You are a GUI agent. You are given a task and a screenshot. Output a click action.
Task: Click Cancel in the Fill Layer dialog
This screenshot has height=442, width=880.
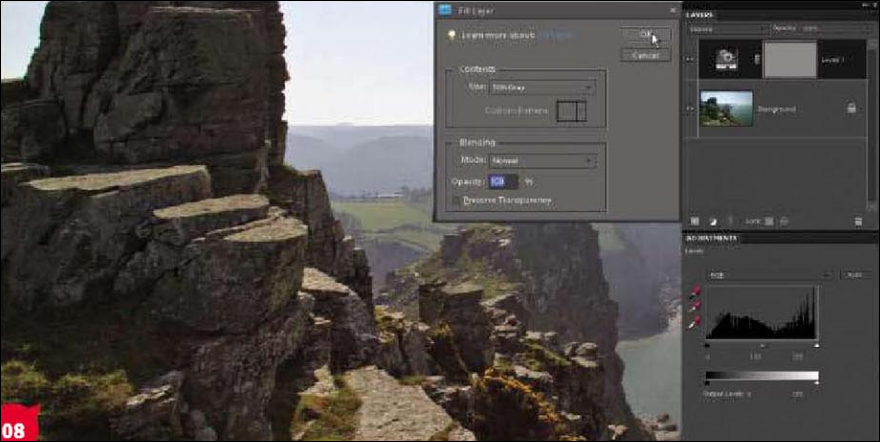click(646, 55)
